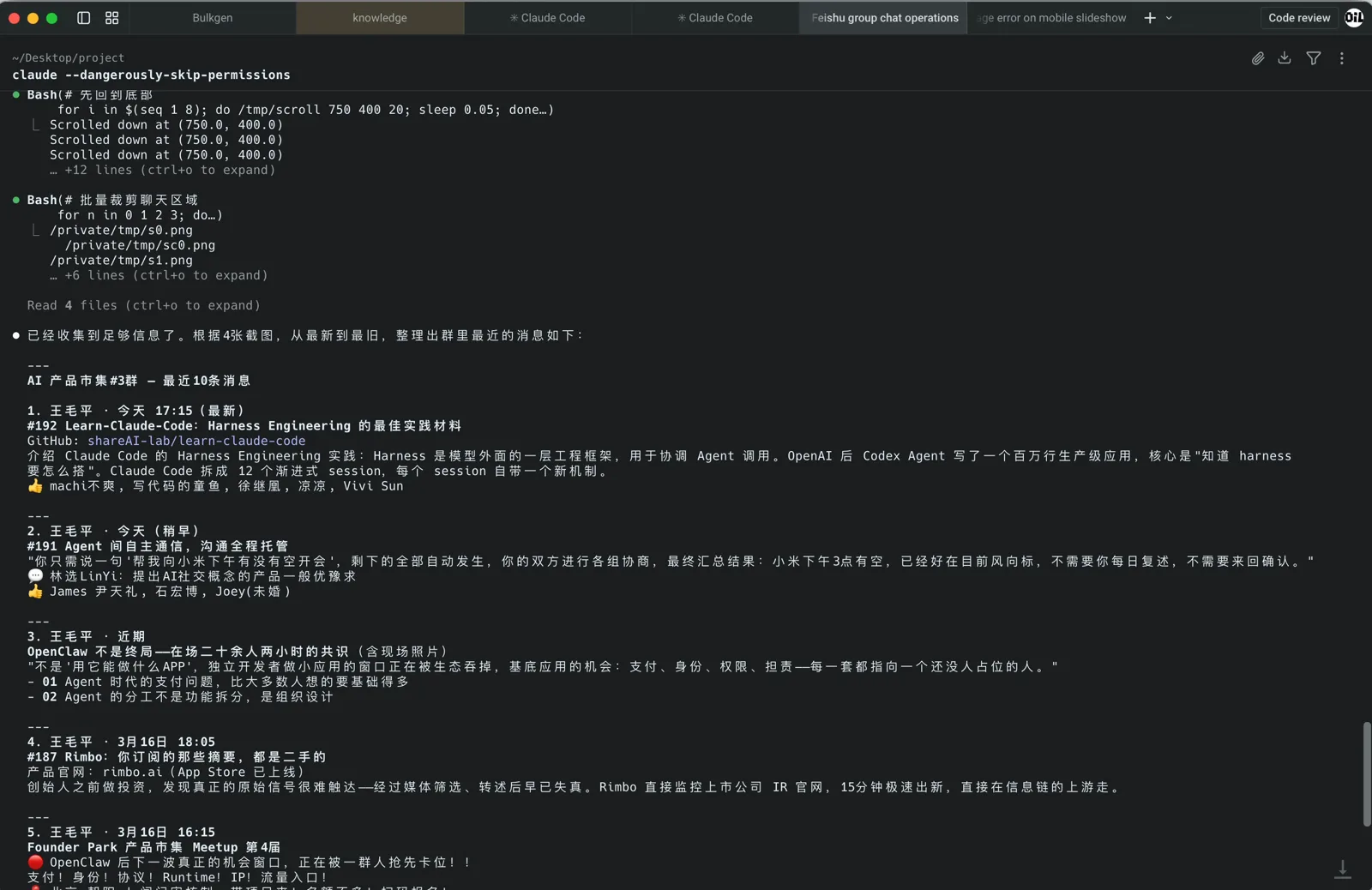Click the 'AI 产品市集#3群' summary heading

[x=139, y=382]
